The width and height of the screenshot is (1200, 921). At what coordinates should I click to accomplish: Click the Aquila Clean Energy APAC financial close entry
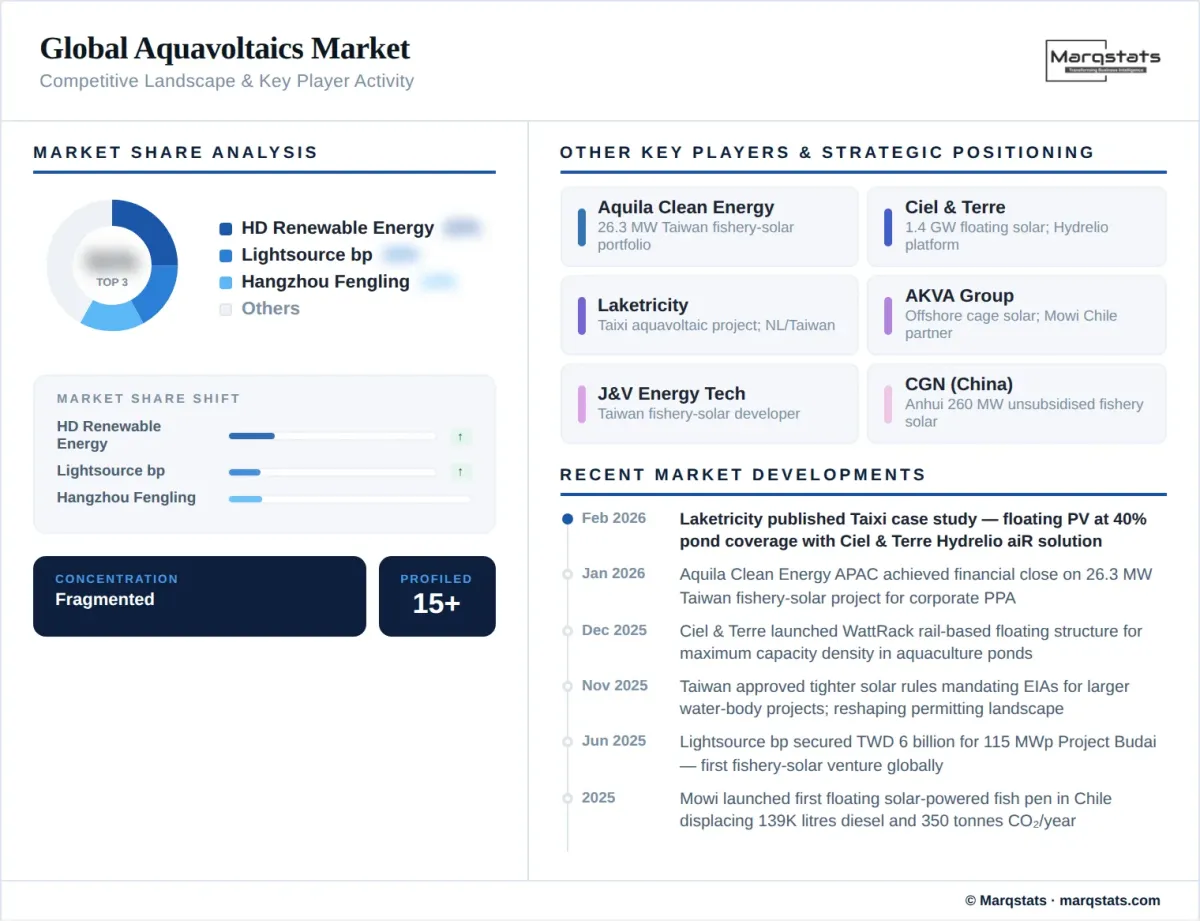click(916, 586)
